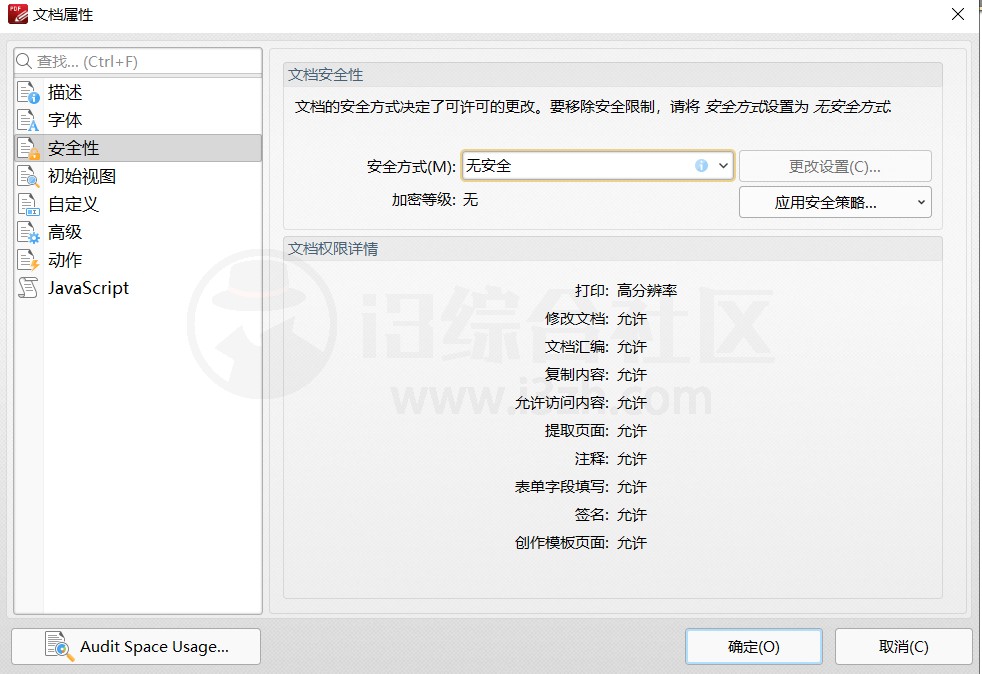Viewport: 982px width, 674px height.
Task: Expand the 应用安全策略 dropdown arrow
Action: [x=921, y=202]
